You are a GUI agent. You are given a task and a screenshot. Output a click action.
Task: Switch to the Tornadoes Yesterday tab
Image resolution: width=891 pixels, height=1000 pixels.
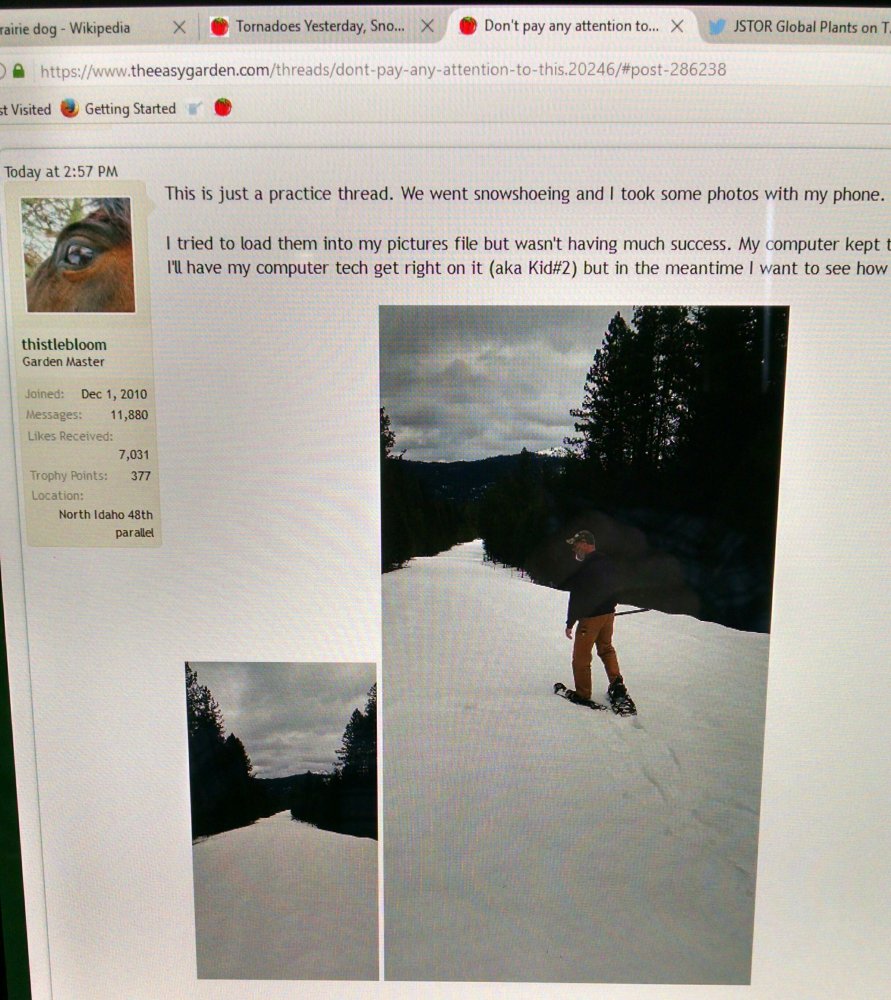tap(319, 26)
